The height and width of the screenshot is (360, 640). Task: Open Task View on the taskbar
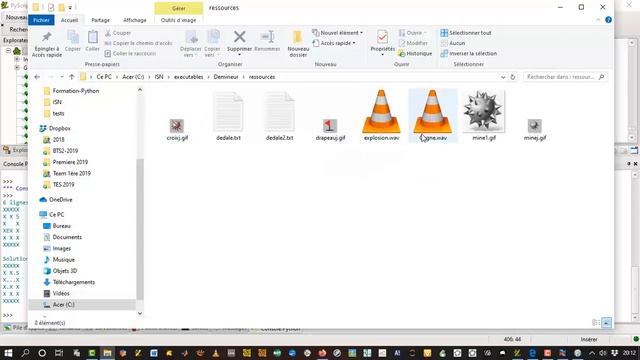click(59, 353)
